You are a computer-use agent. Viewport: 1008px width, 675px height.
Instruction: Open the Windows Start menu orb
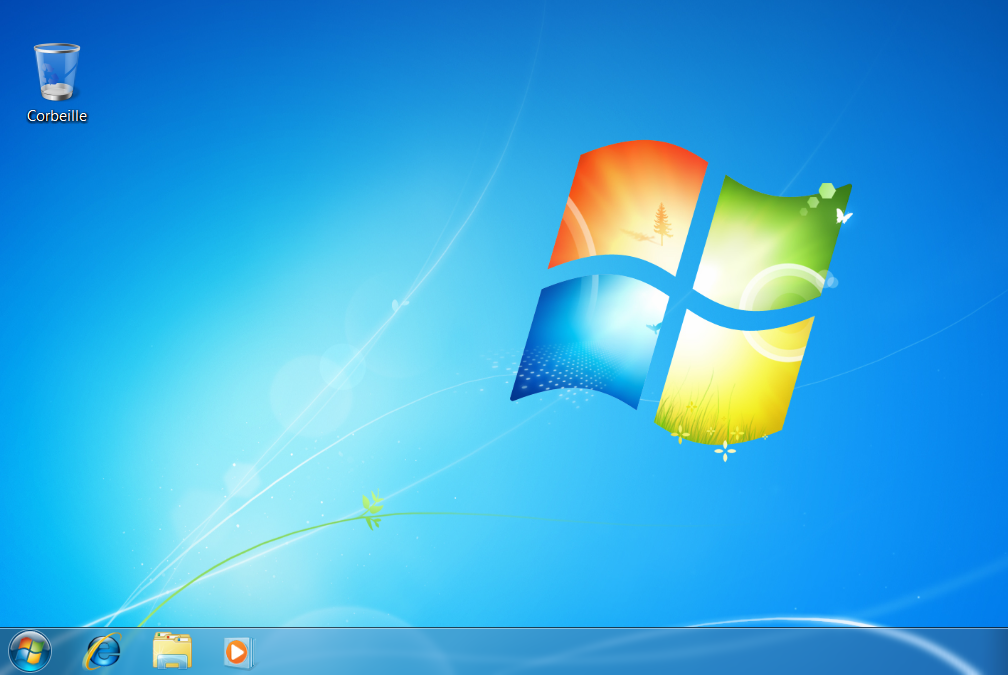click(30, 652)
